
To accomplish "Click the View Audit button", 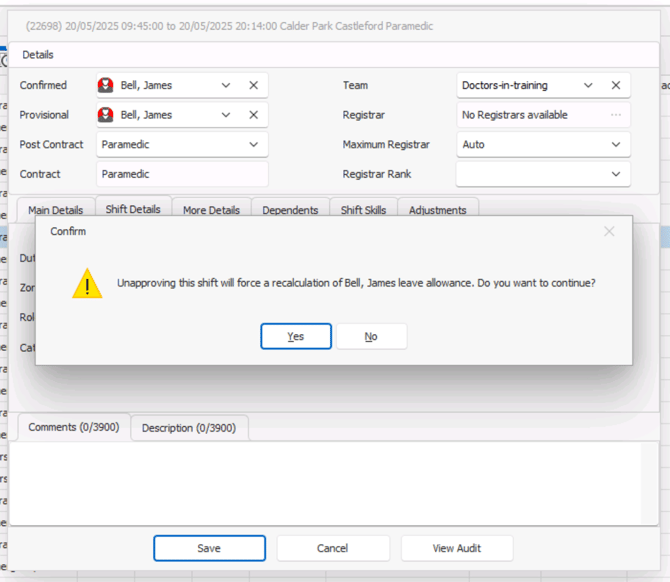I will 457,548.
